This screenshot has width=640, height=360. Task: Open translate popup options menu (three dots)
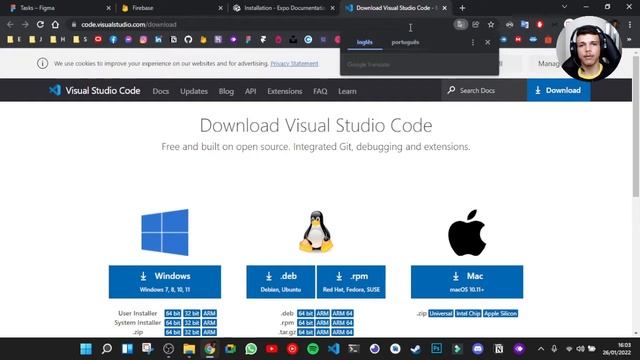[473, 42]
